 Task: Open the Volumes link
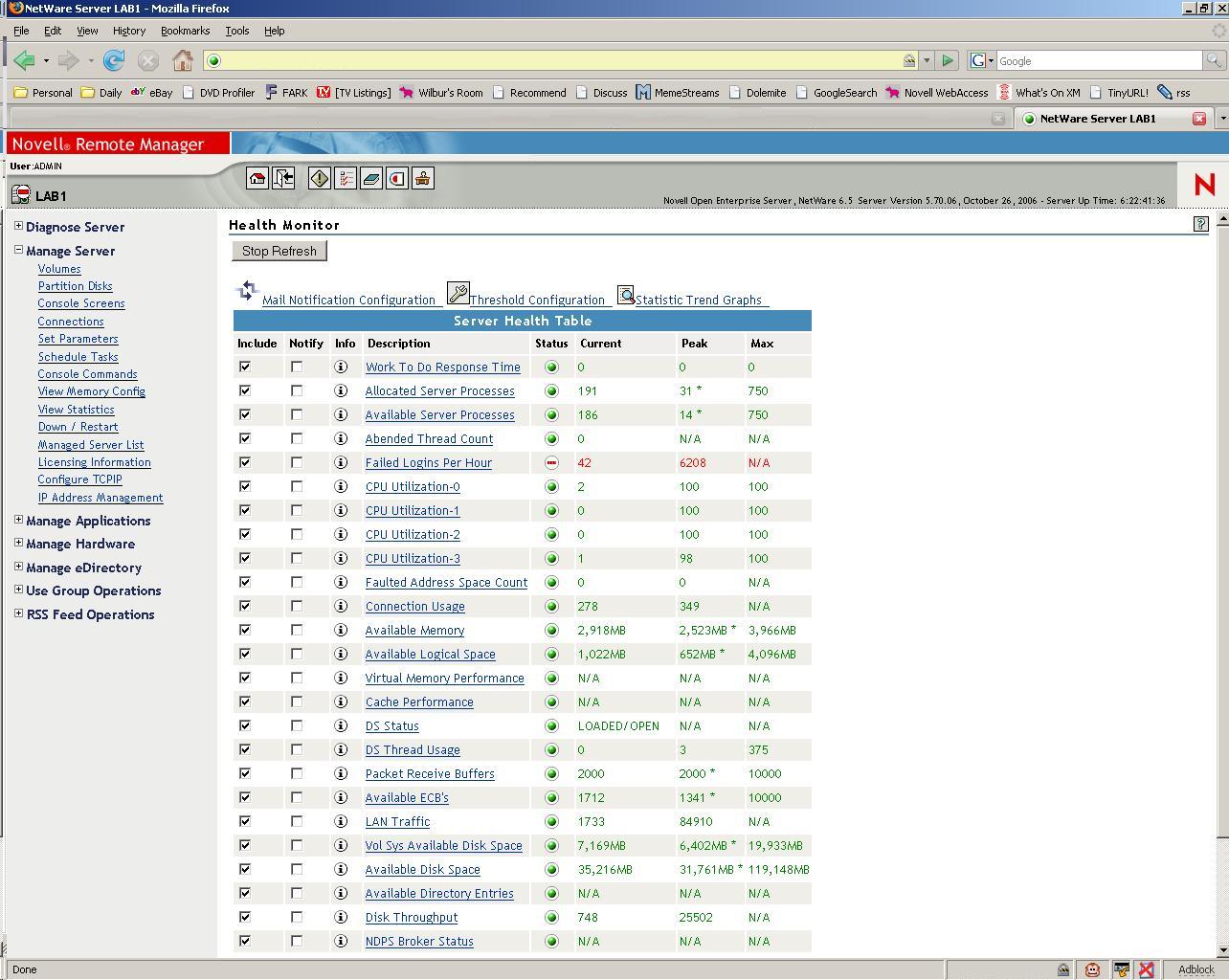point(59,269)
